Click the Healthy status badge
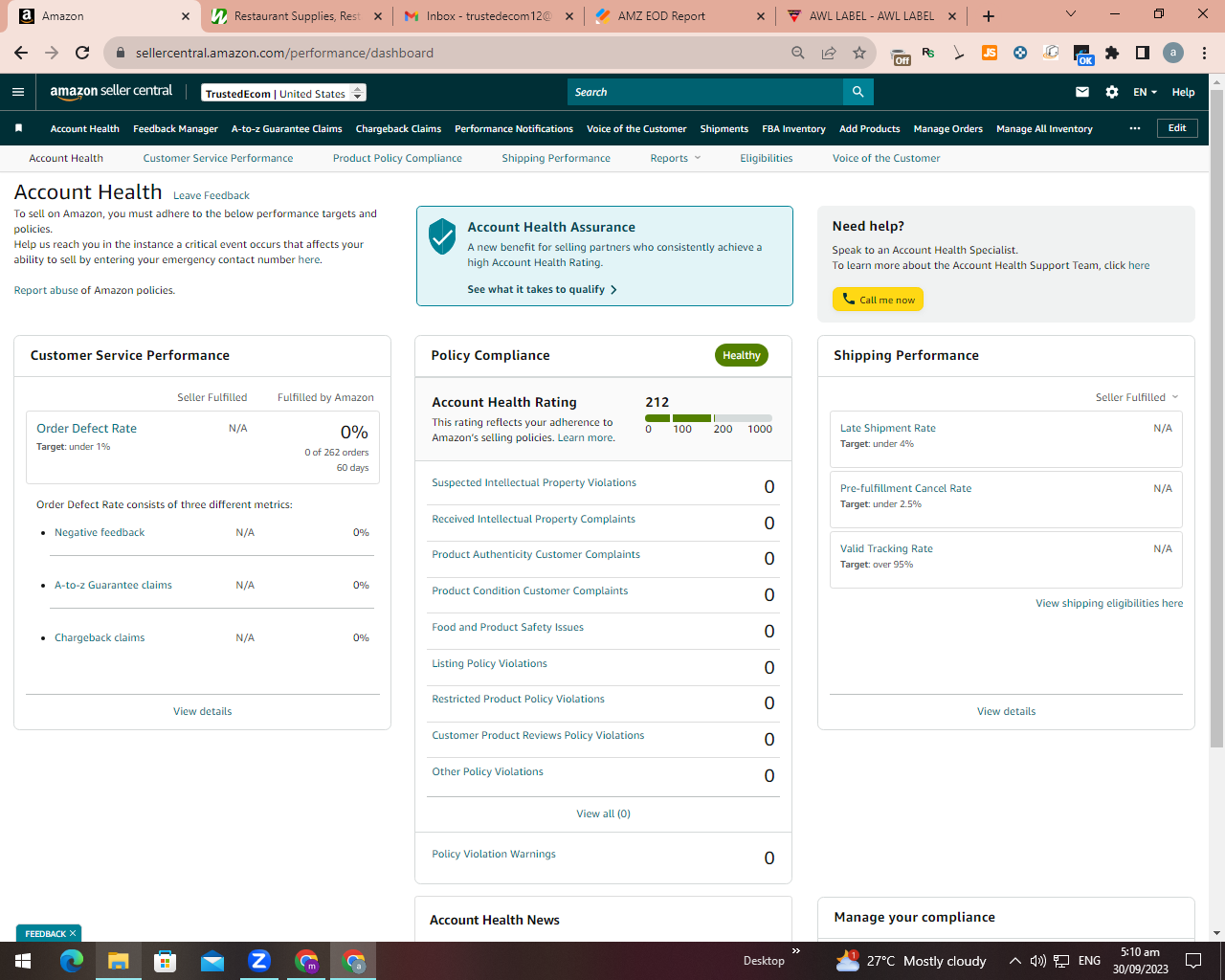Screen dimensions: 1225x980 point(742,355)
